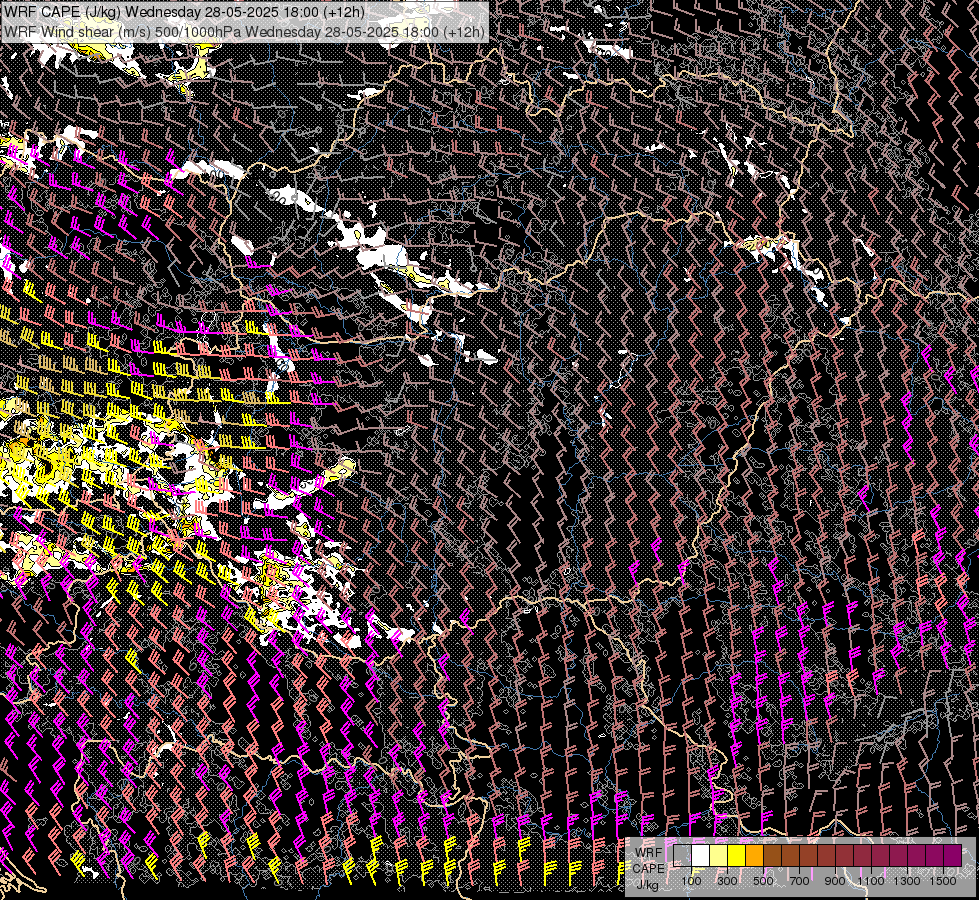The width and height of the screenshot is (979, 900).
Task: Click the legend value 700
Action: coord(799,881)
